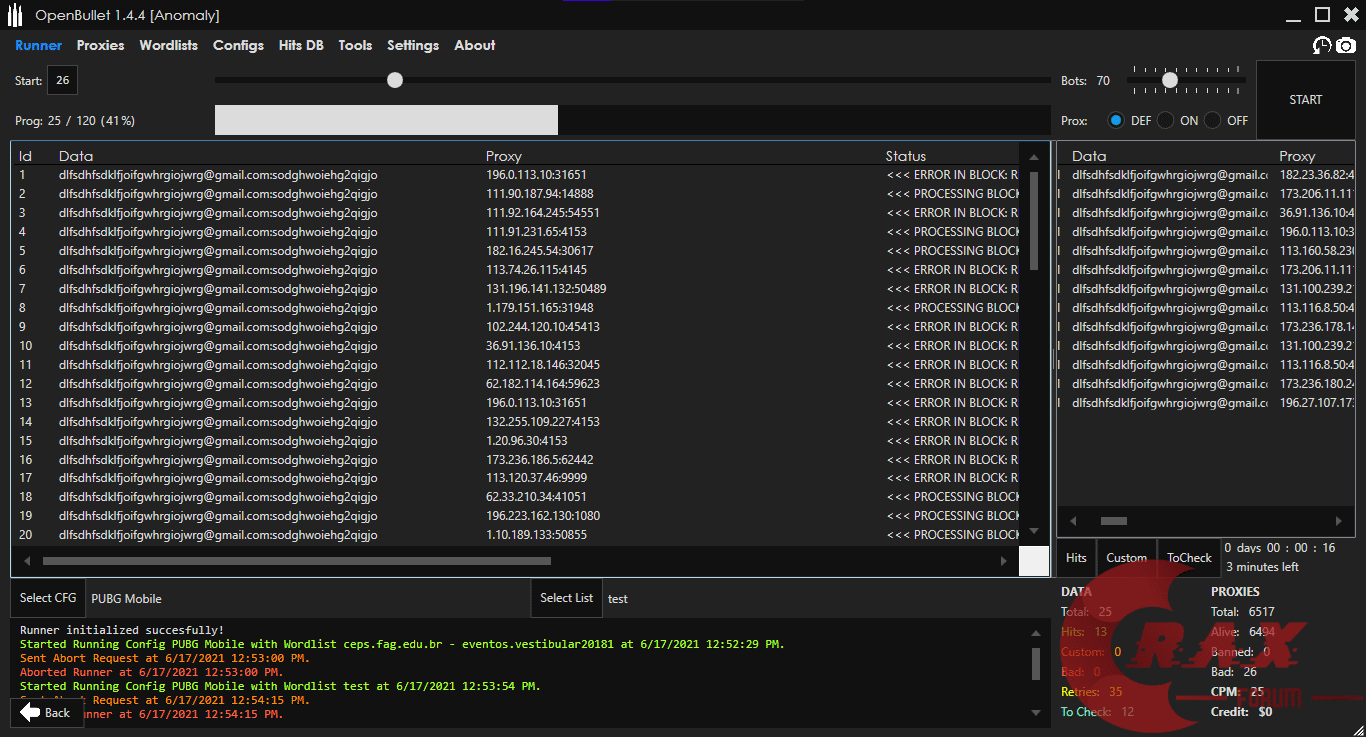This screenshot has width=1366, height=737.
Task: Click the PUBG Mobile config name
Action: coord(126,599)
